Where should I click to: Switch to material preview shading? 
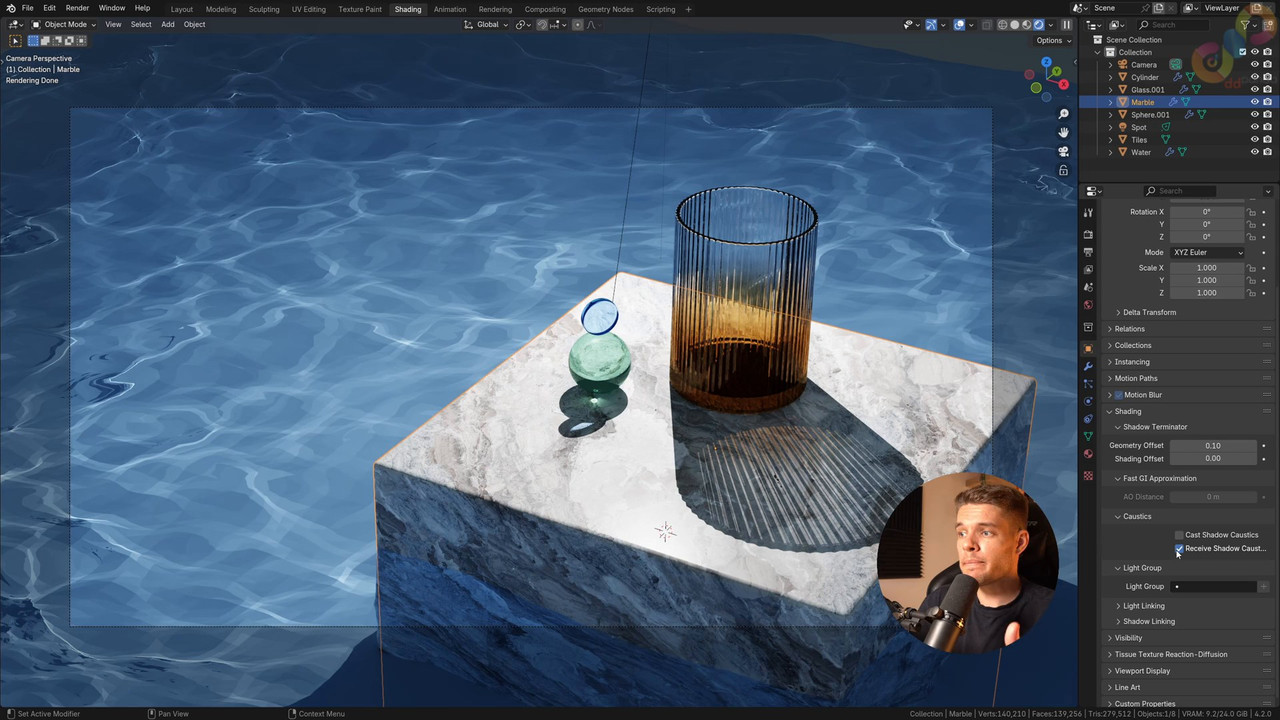(x=1026, y=25)
